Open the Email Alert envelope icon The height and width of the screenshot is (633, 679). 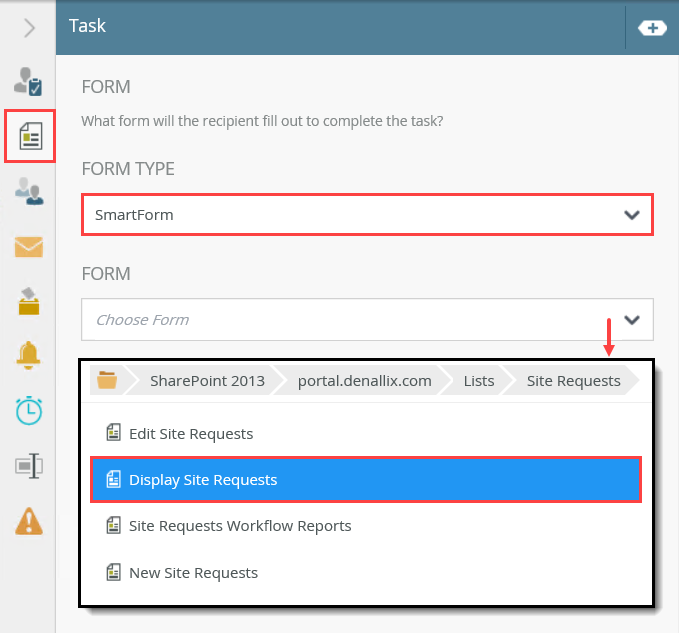29,247
